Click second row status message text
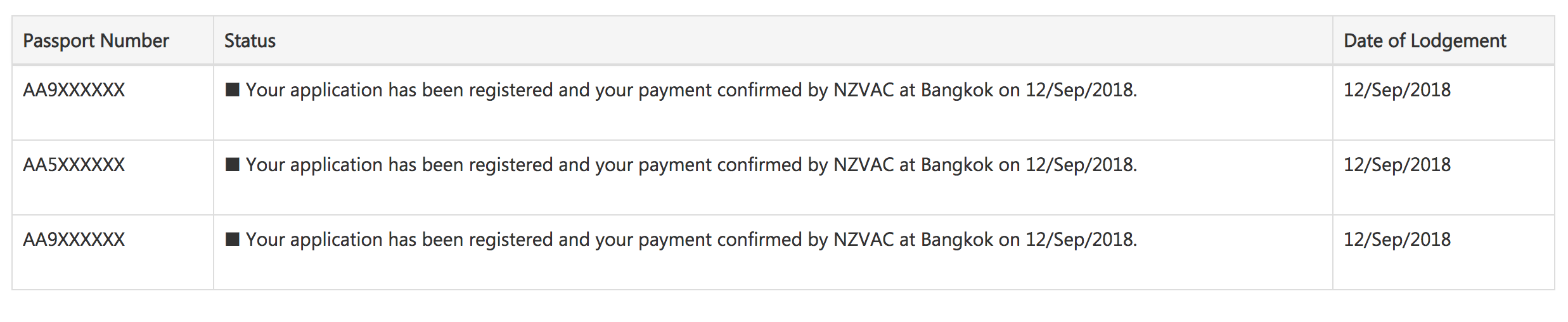Screen dimensions: 1568x322 pyautogui.click(x=691, y=165)
